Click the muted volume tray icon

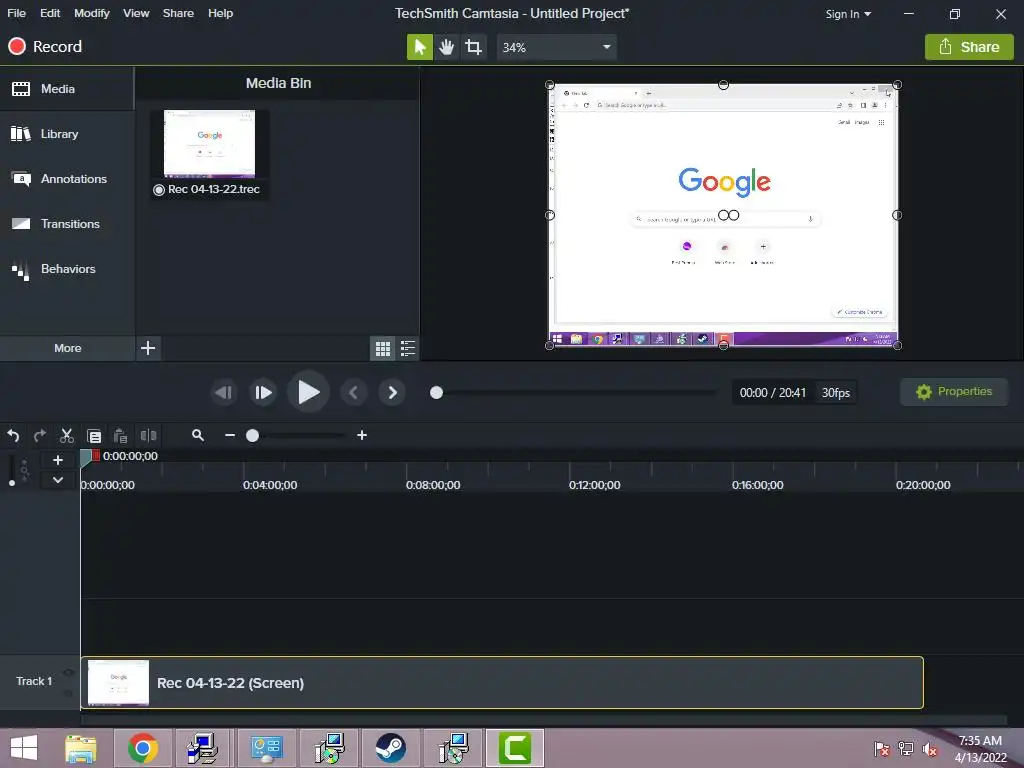pyautogui.click(x=930, y=749)
